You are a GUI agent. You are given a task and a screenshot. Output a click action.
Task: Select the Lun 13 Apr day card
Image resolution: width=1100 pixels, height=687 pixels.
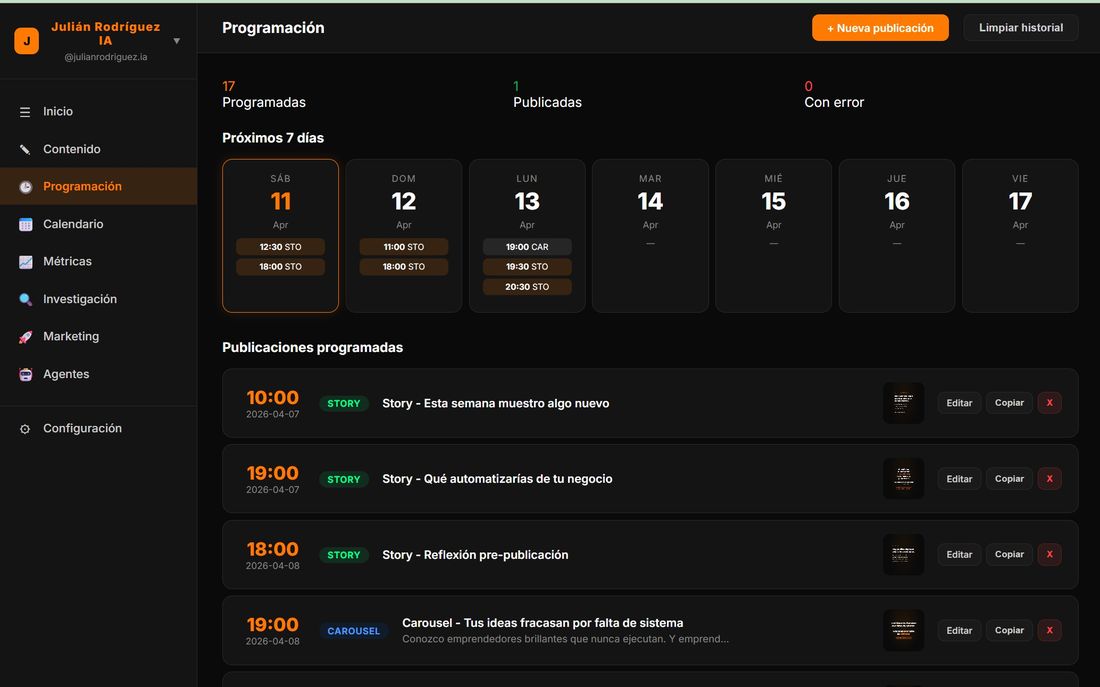527,236
